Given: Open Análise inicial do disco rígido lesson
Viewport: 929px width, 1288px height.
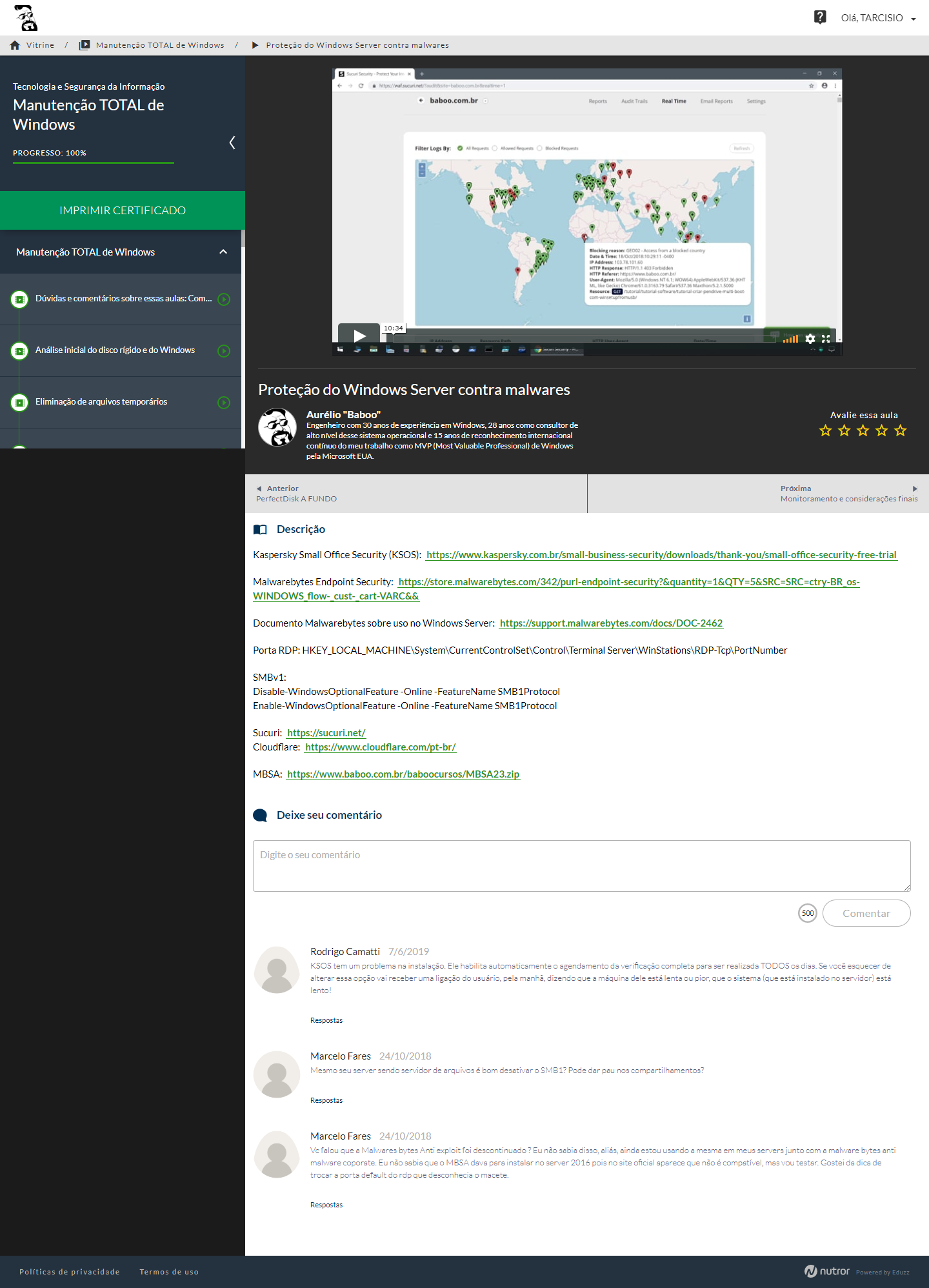Looking at the screenshot, I should tap(115, 350).
